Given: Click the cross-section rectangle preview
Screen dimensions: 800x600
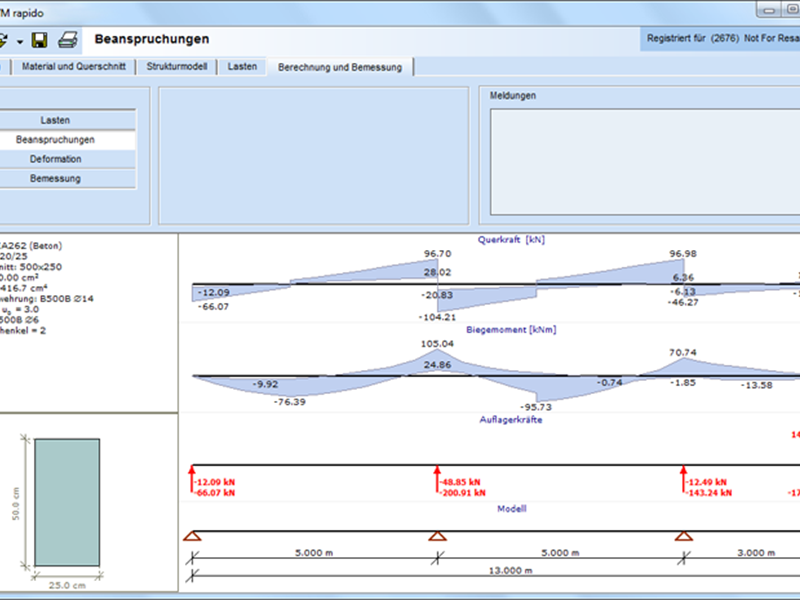Looking at the screenshot, I should click(66, 505).
